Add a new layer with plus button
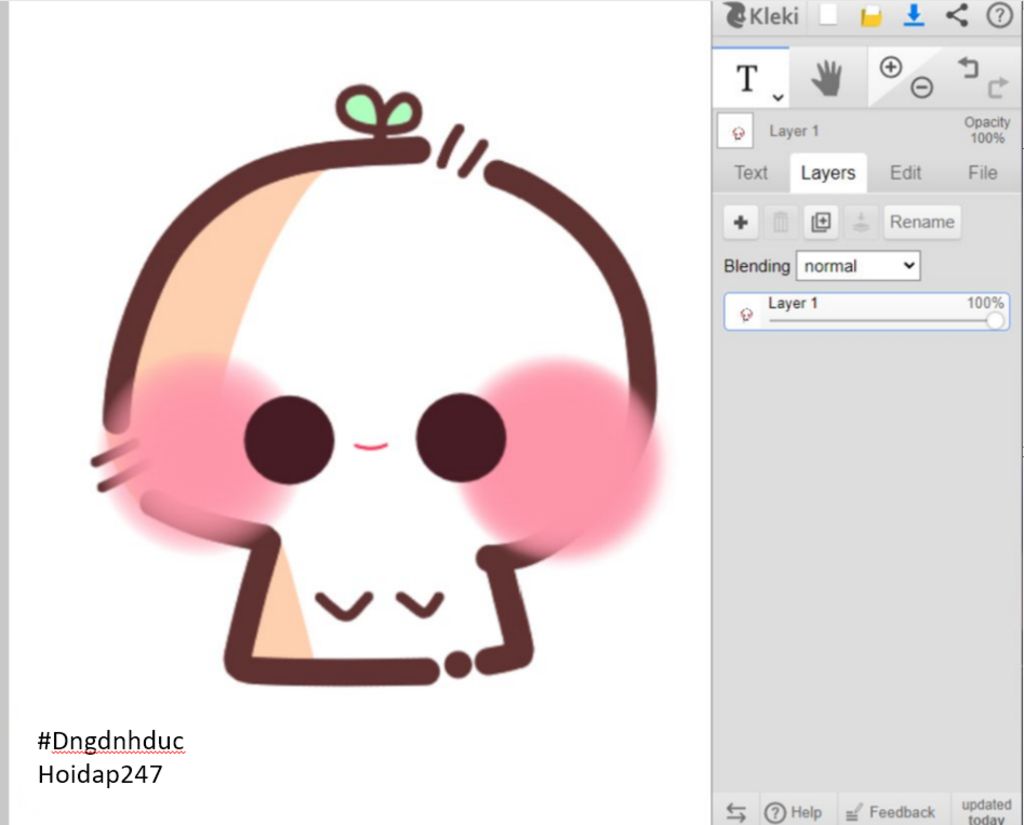 (741, 222)
